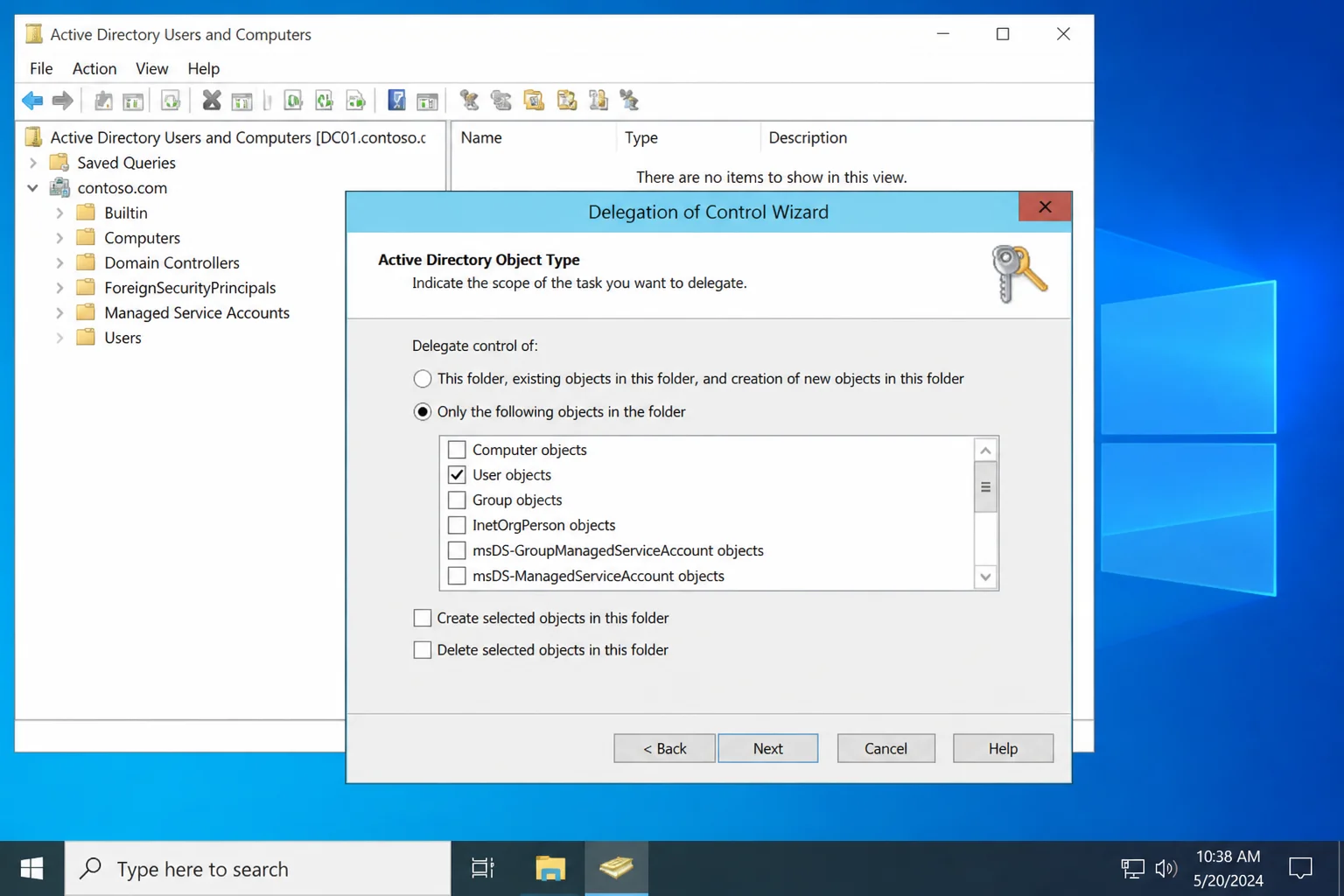Check the msDS-GroupManagedServiceAccount objects checkbox
1344x896 pixels.
457,550
